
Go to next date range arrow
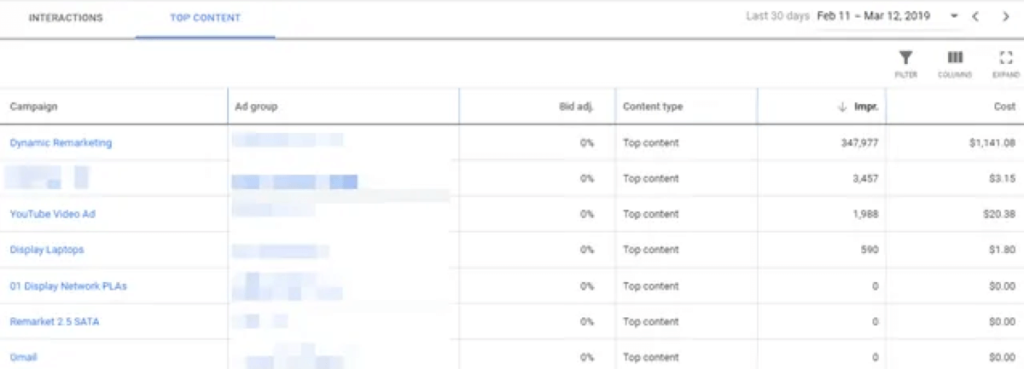[1006, 16]
